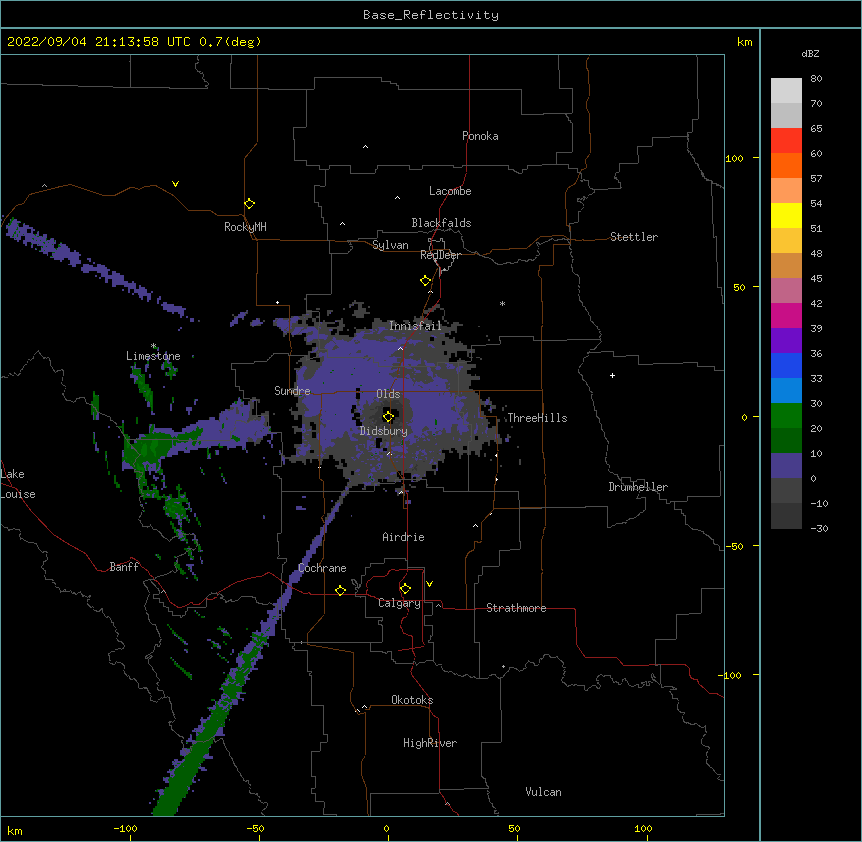Click the Sundre city label
The height and width of the screenshot is (842, 862).
click(292, 391)
